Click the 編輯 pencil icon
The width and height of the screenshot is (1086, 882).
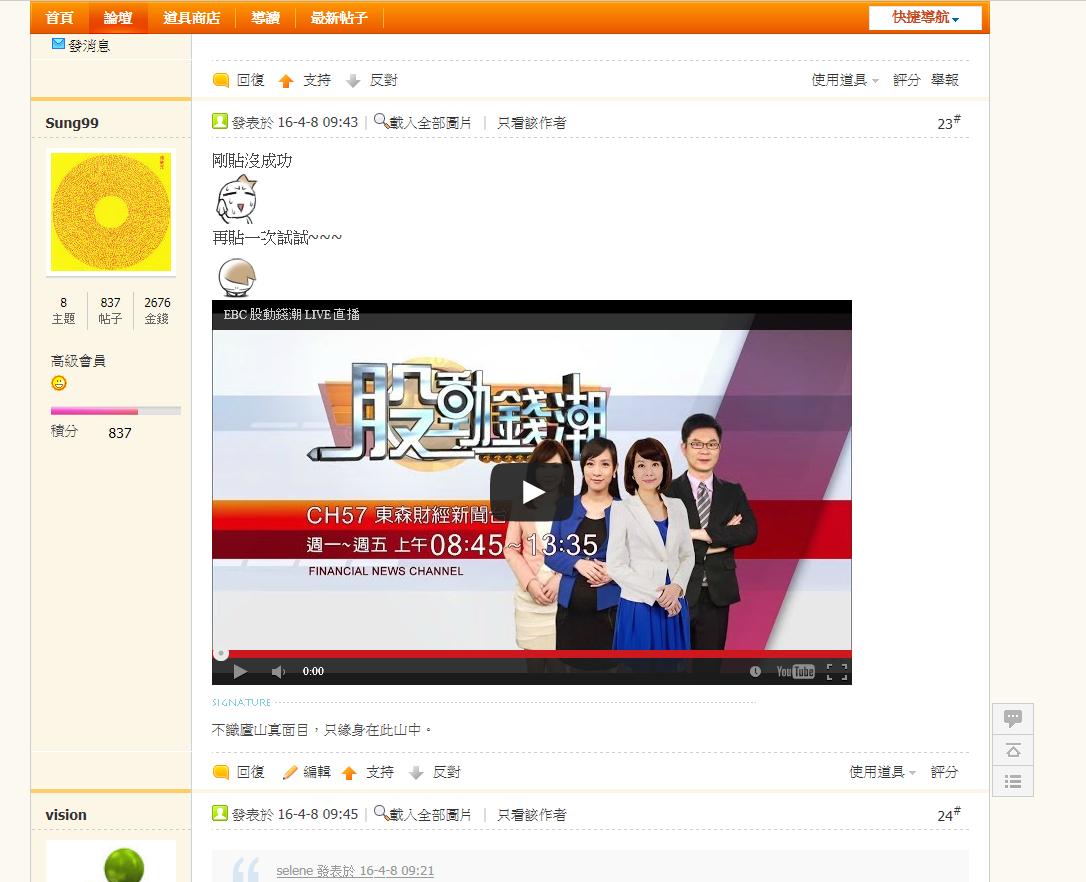click(290, 772)
